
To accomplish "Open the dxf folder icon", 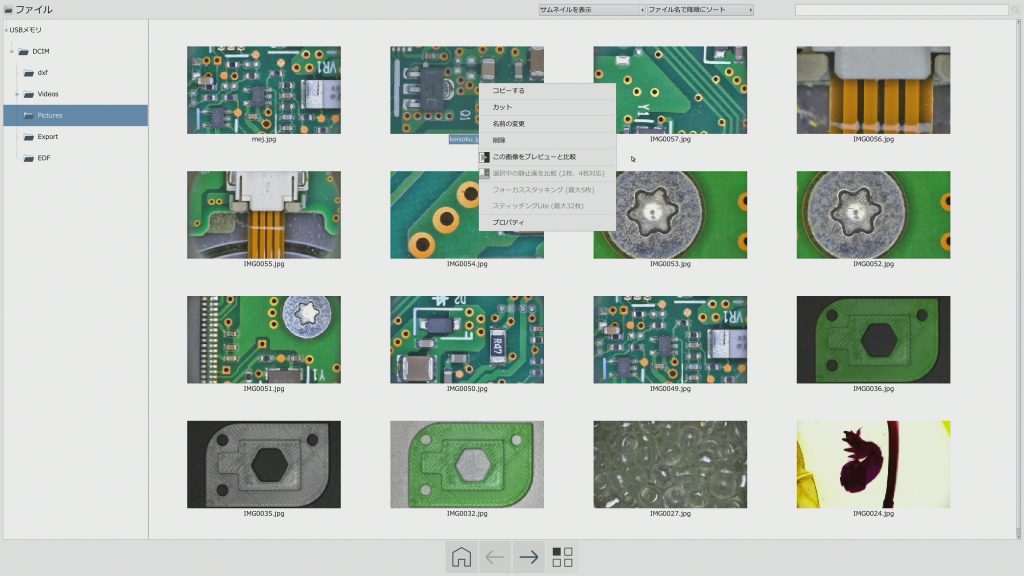I will (x=30, y=72).
